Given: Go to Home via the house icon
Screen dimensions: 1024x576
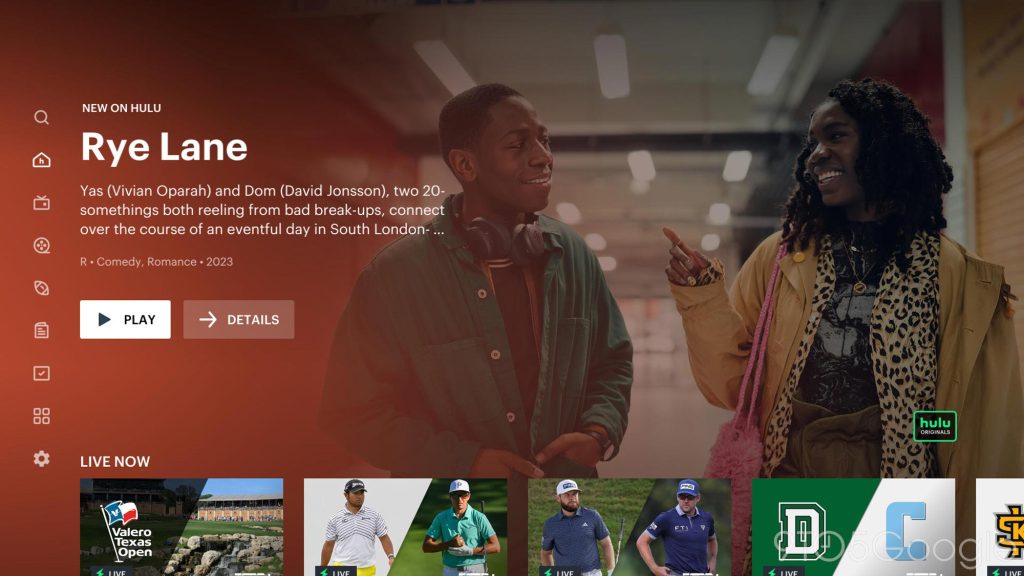Looking at the screenshot, I should [x=41, y=160].
